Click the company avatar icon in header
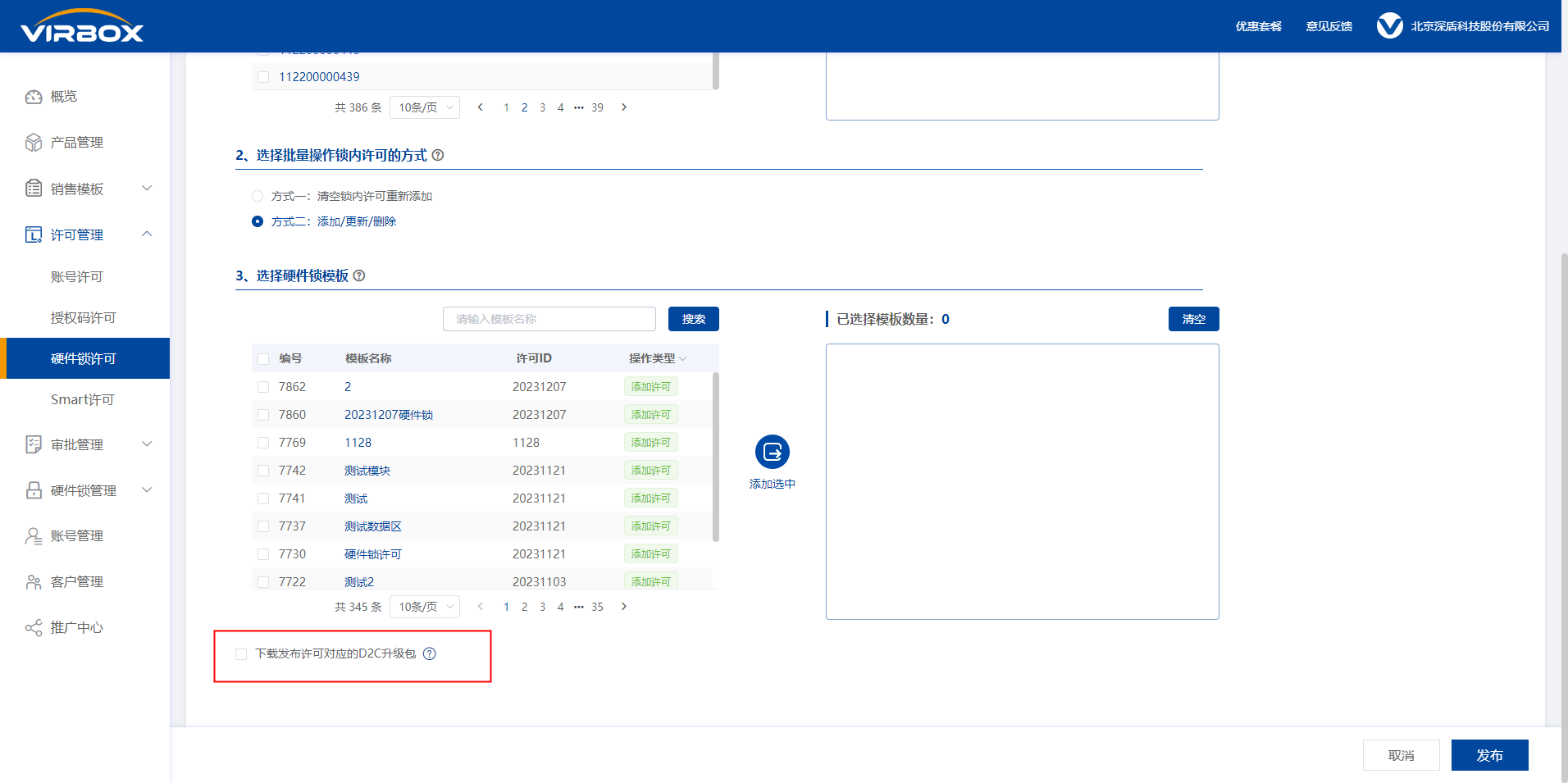 pyautogui.click(x=1389, y=26)
